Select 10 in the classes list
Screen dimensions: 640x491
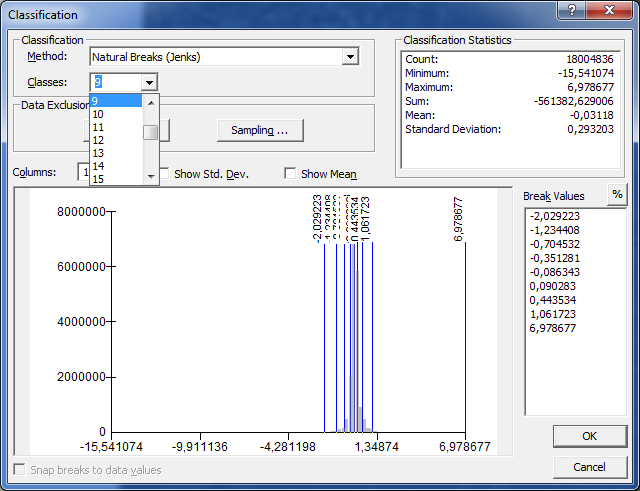(x=116, y=114)
